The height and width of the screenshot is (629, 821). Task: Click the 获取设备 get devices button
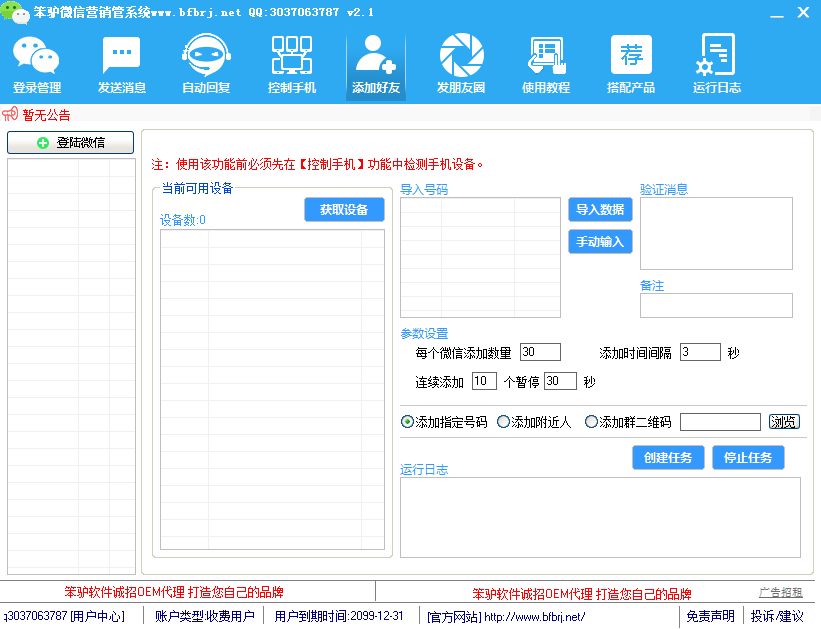point(344,209)
